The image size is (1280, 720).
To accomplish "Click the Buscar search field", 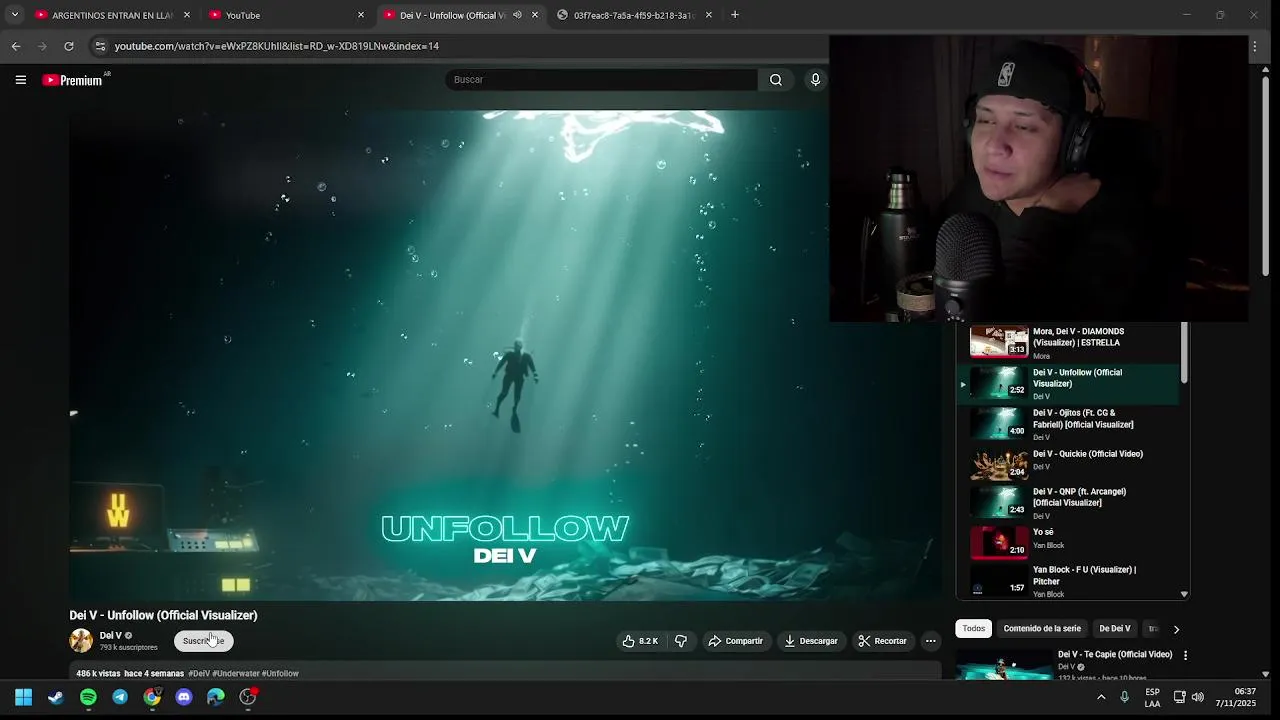I will pyautogui.click(x=601, y=80).
